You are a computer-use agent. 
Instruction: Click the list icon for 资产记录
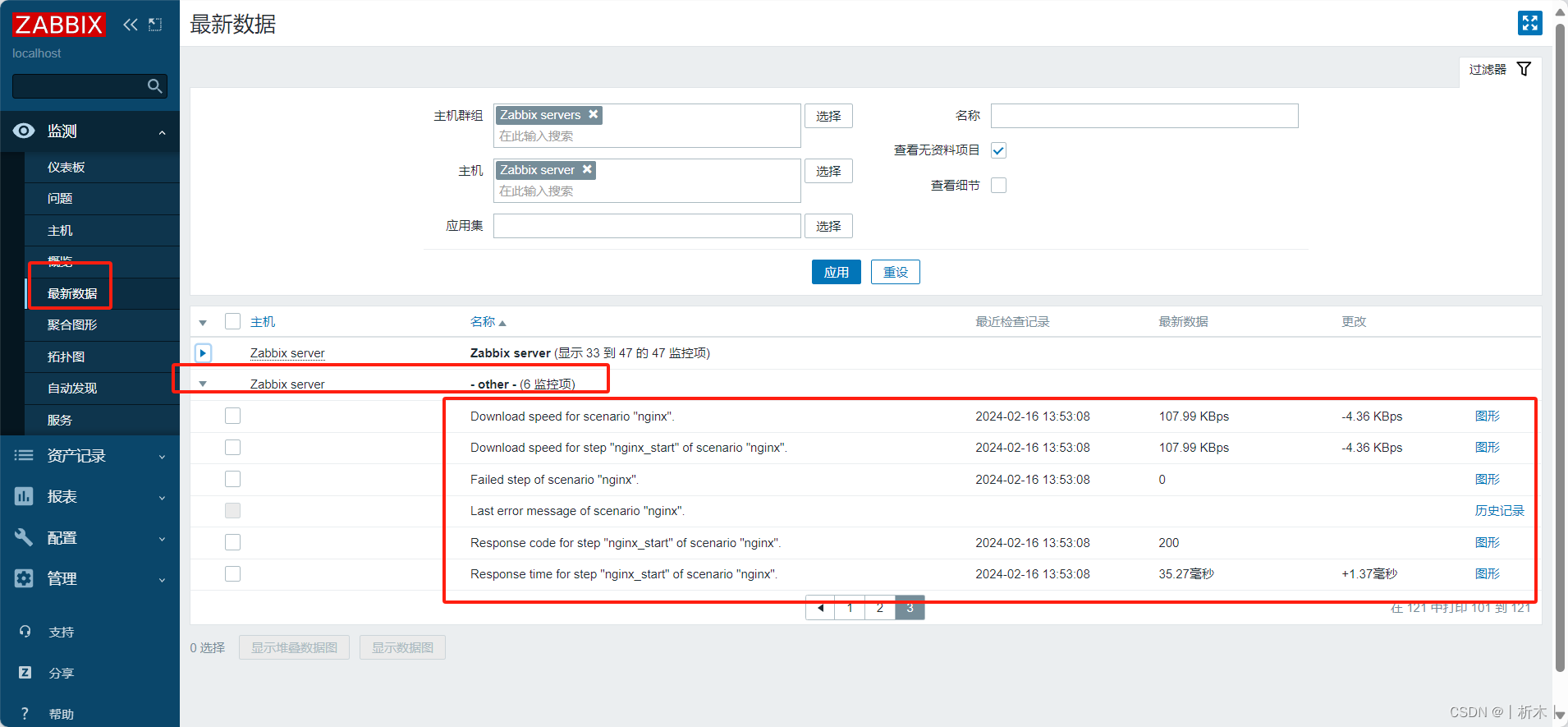(x=24, y=455)
